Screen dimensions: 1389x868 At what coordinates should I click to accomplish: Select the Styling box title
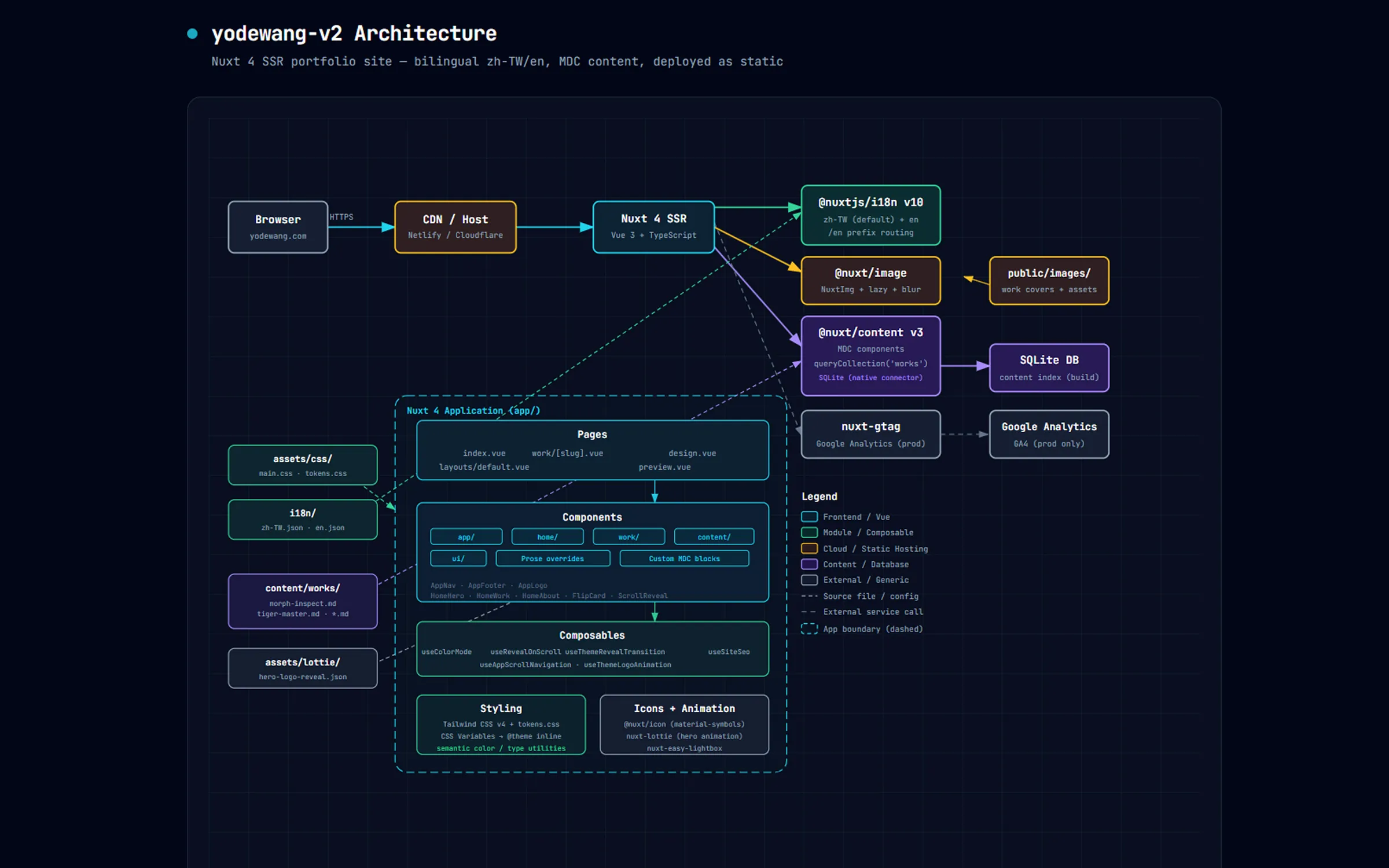pyautogui.click(x=501, y=709)
